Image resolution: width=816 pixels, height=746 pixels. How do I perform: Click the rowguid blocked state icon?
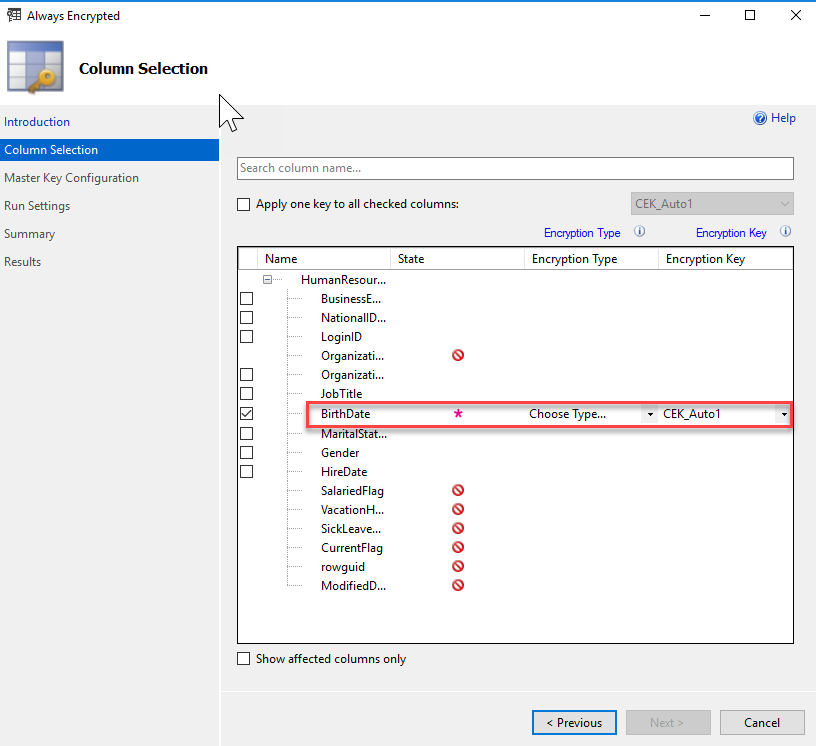458,566
